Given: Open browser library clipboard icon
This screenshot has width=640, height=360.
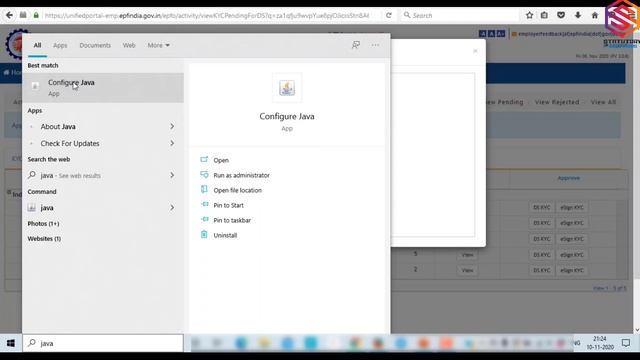Looking at the screenshot, I should 544,15.
